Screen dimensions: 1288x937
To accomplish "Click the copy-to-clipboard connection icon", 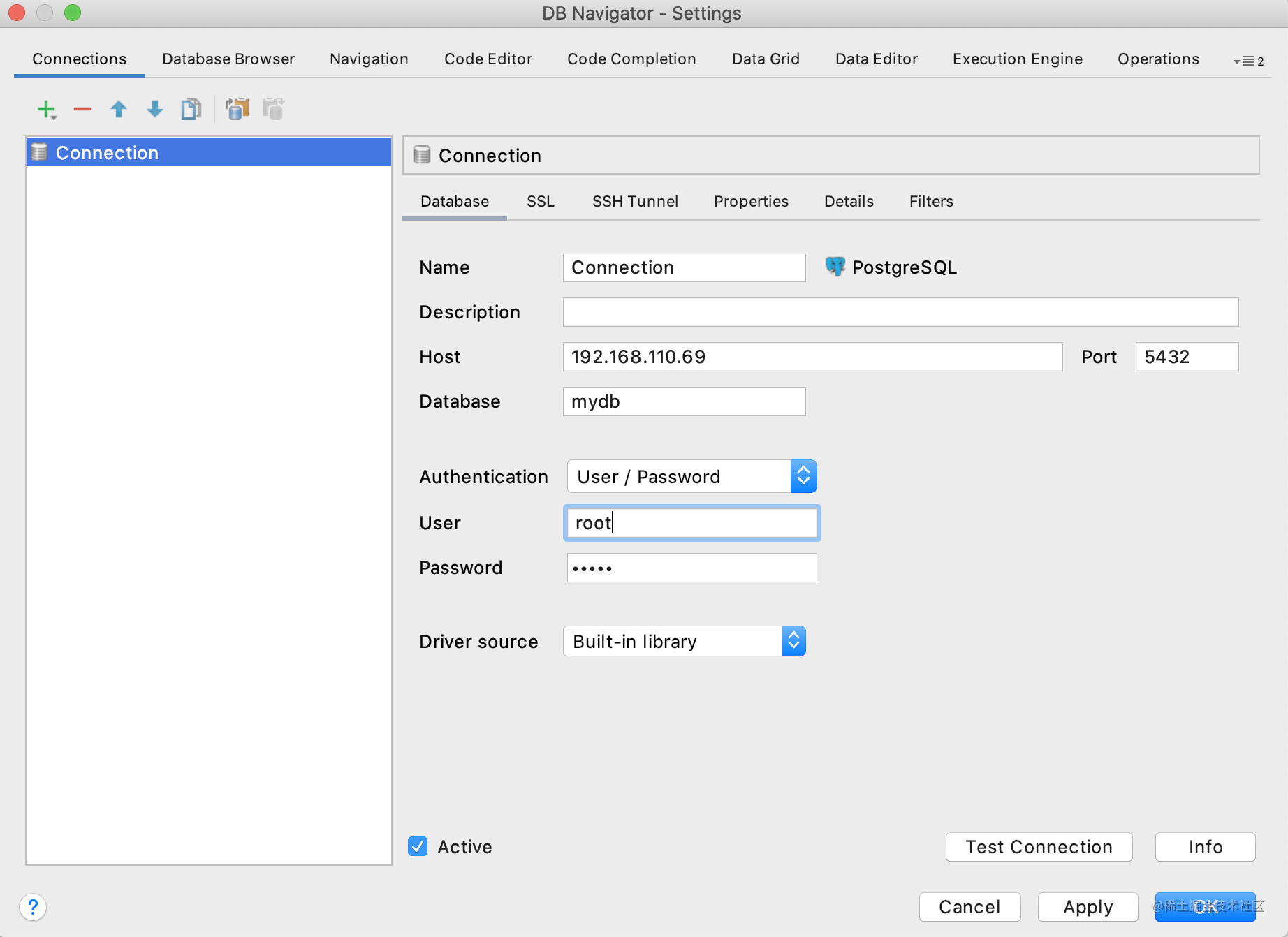I will coord(237,109).
